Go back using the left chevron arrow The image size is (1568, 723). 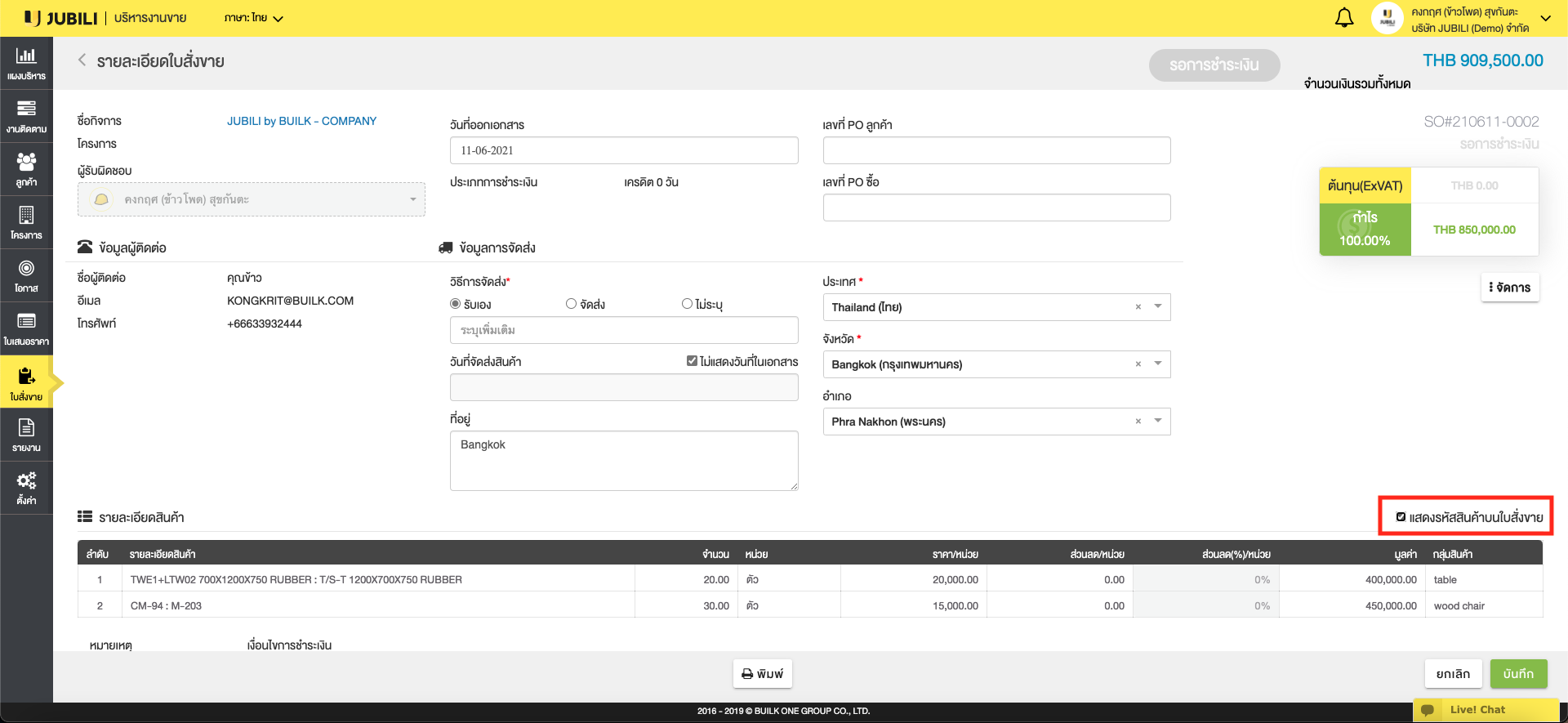82,60
